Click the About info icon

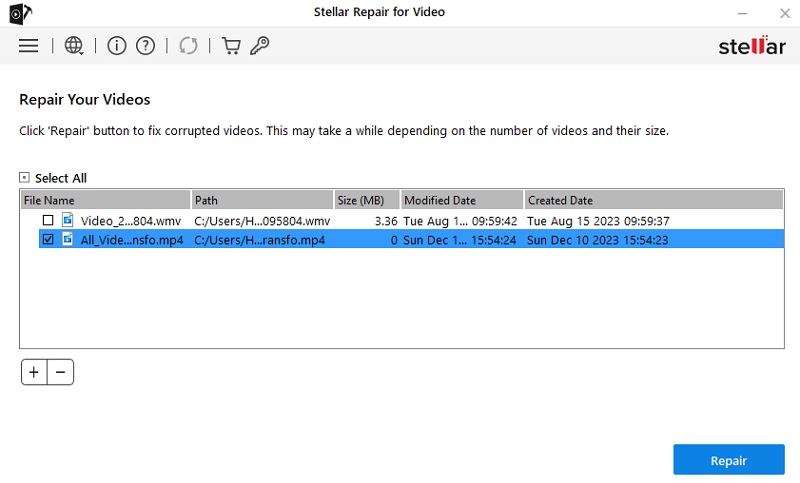(x=117, y=46)
